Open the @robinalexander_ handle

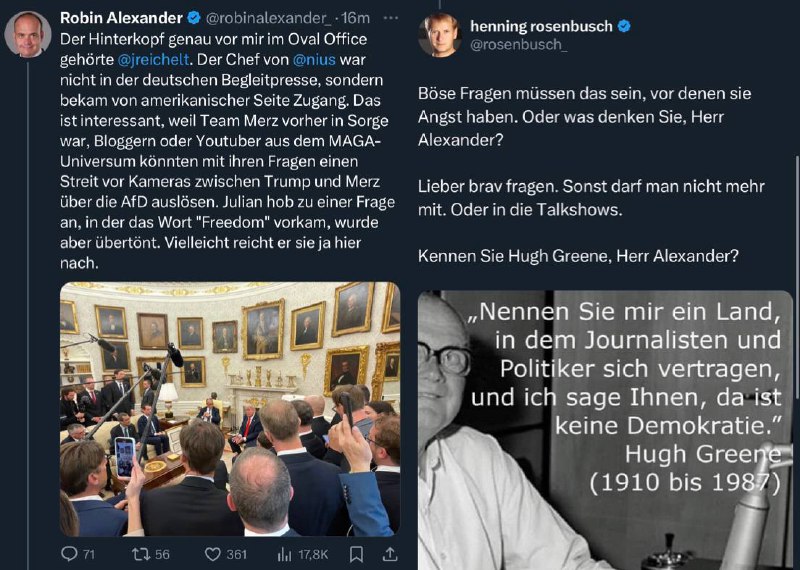pos(269,18)
